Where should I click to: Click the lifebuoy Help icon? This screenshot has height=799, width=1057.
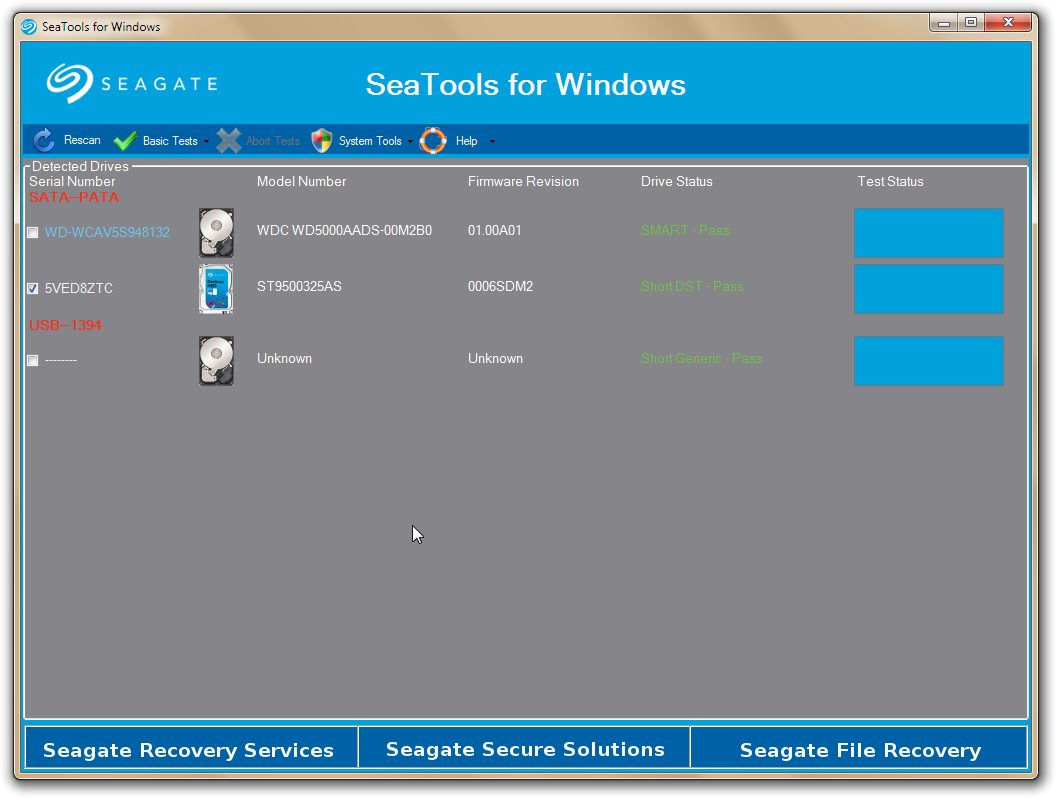tap(433, 140)
